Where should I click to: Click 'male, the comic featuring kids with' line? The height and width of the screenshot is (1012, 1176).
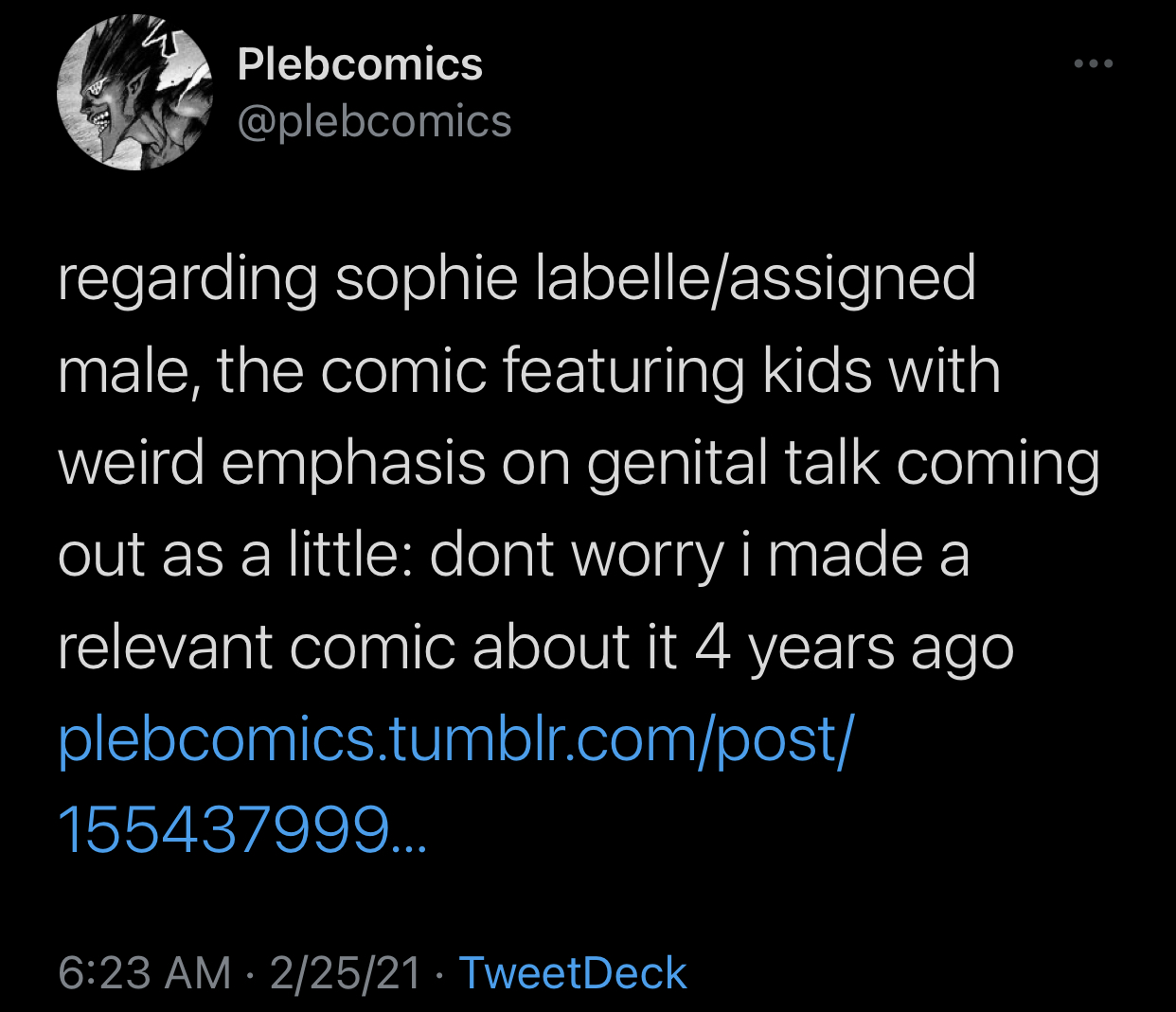click(529, 370)
